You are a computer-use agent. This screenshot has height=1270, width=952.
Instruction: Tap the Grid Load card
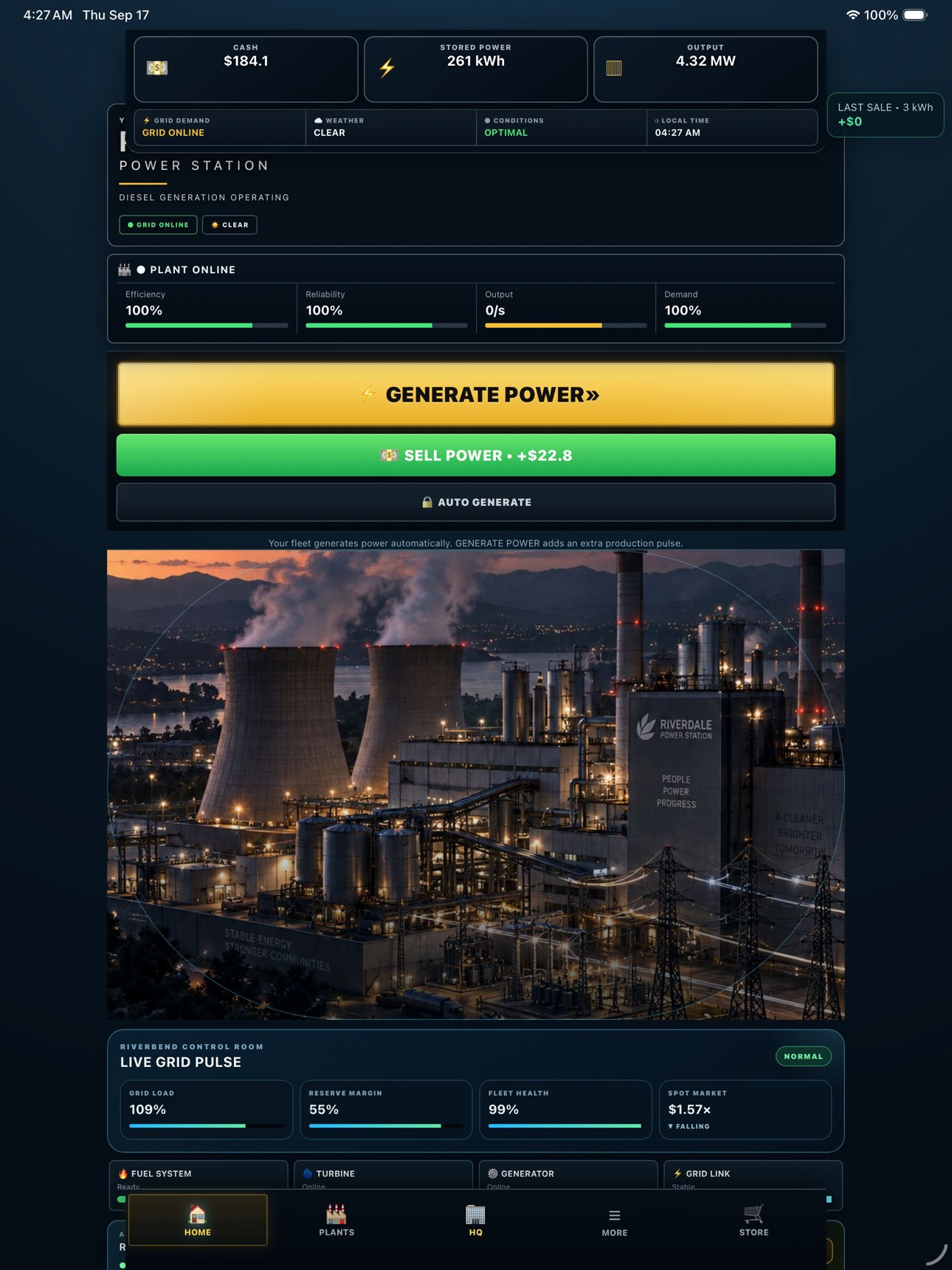207,1110
